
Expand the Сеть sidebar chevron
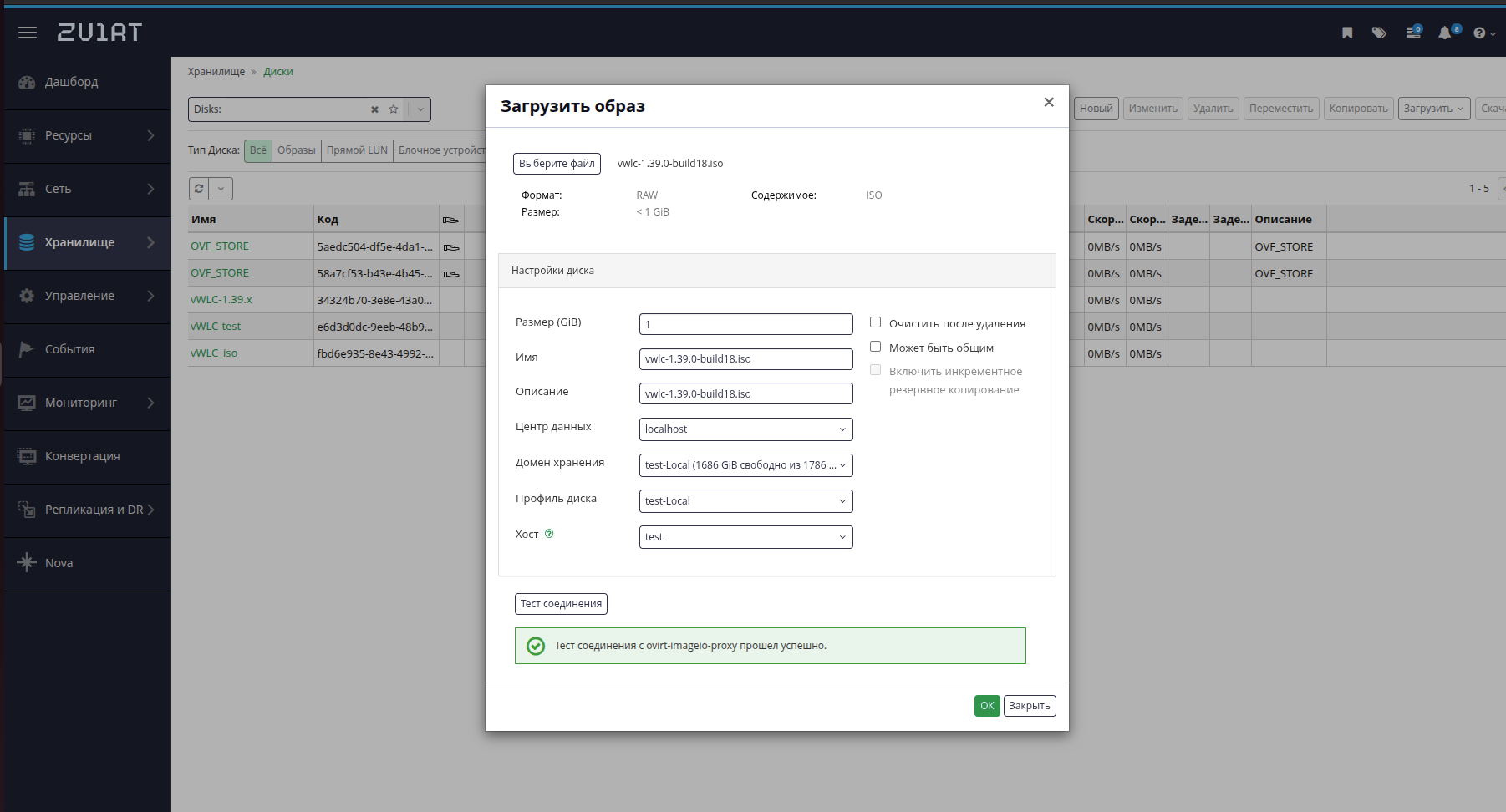pos(150,189)
